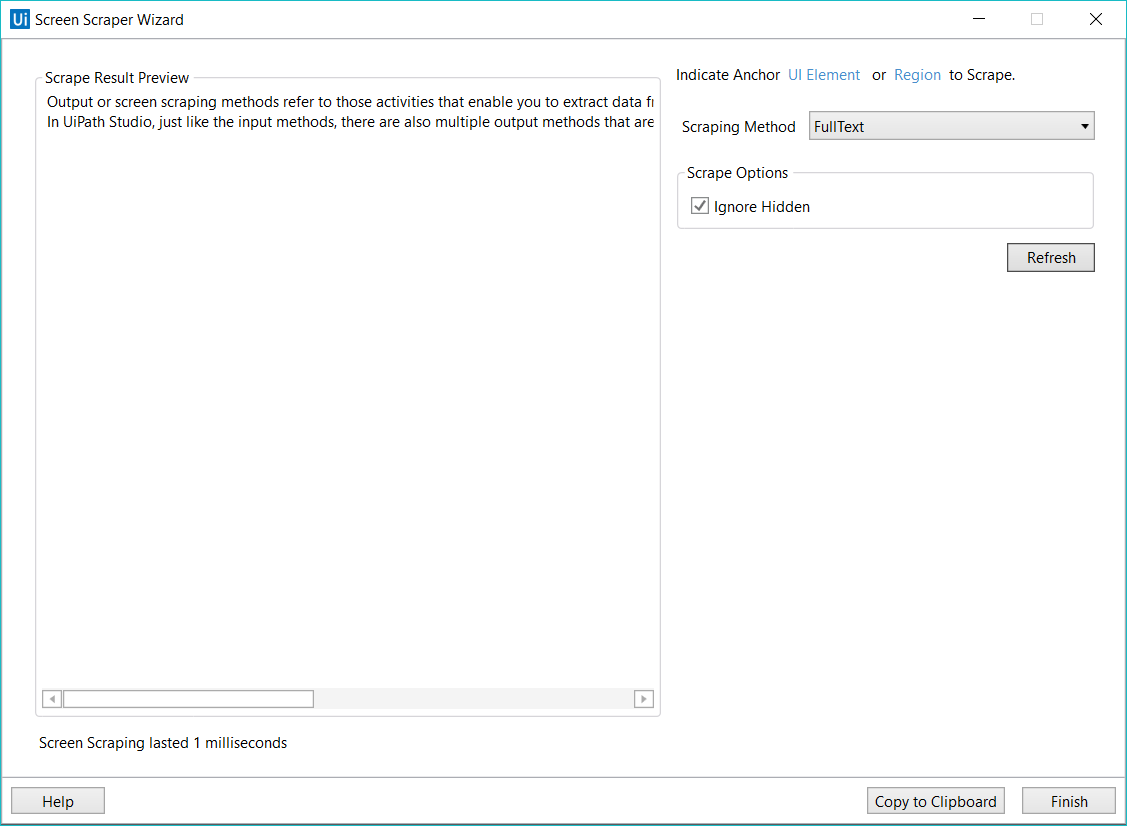Click the horizontal scrollbar left arrow
1127x826 pixels.
pos(52,699)
